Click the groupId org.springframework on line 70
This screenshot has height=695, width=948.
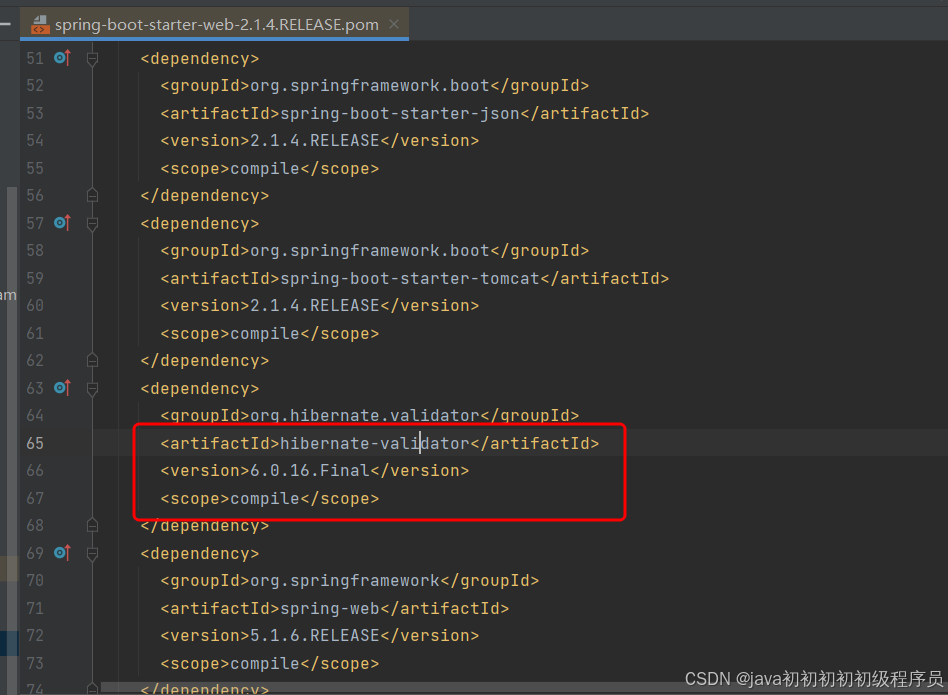(x=345, y=581)
